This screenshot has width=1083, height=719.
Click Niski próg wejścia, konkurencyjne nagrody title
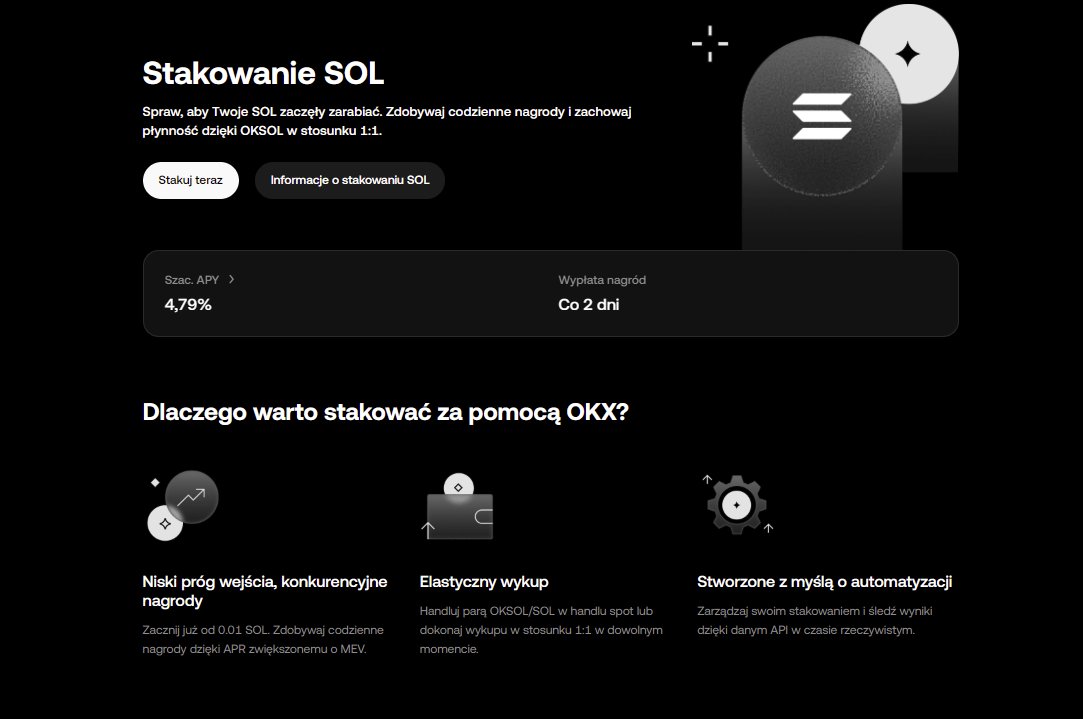click(265, 591)
